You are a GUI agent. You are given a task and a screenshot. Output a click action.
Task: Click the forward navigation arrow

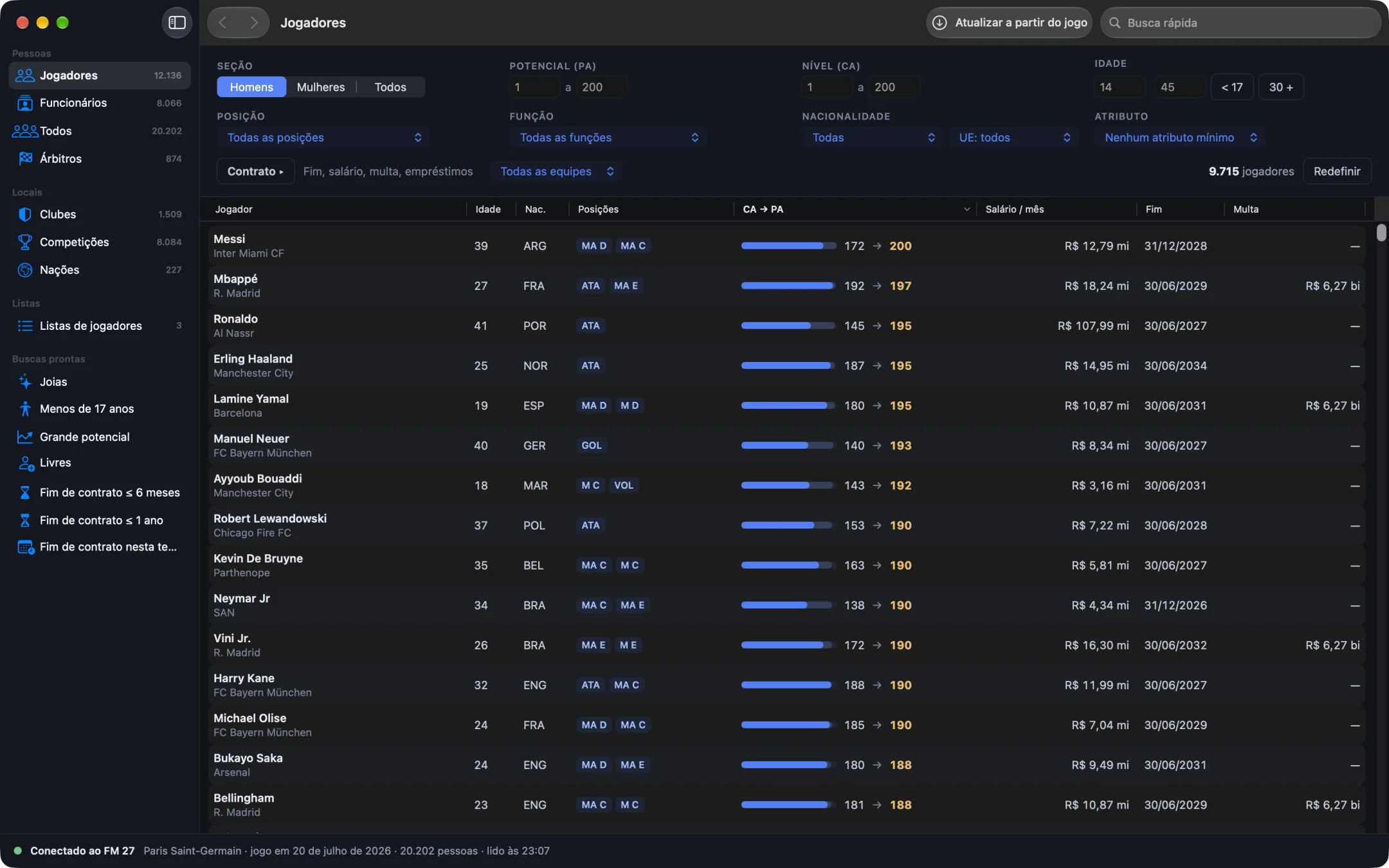point(253,23)
